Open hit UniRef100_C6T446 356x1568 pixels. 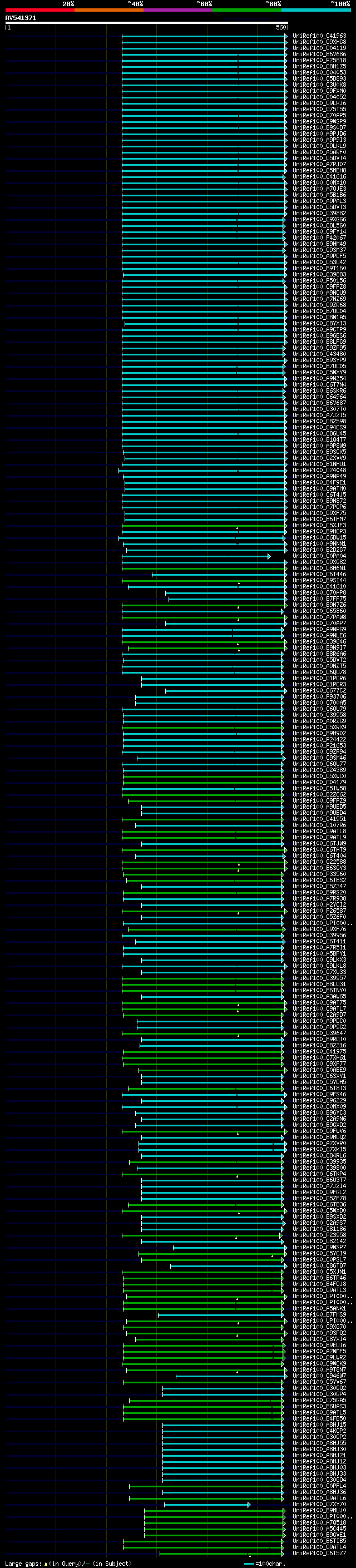point(319,575)
